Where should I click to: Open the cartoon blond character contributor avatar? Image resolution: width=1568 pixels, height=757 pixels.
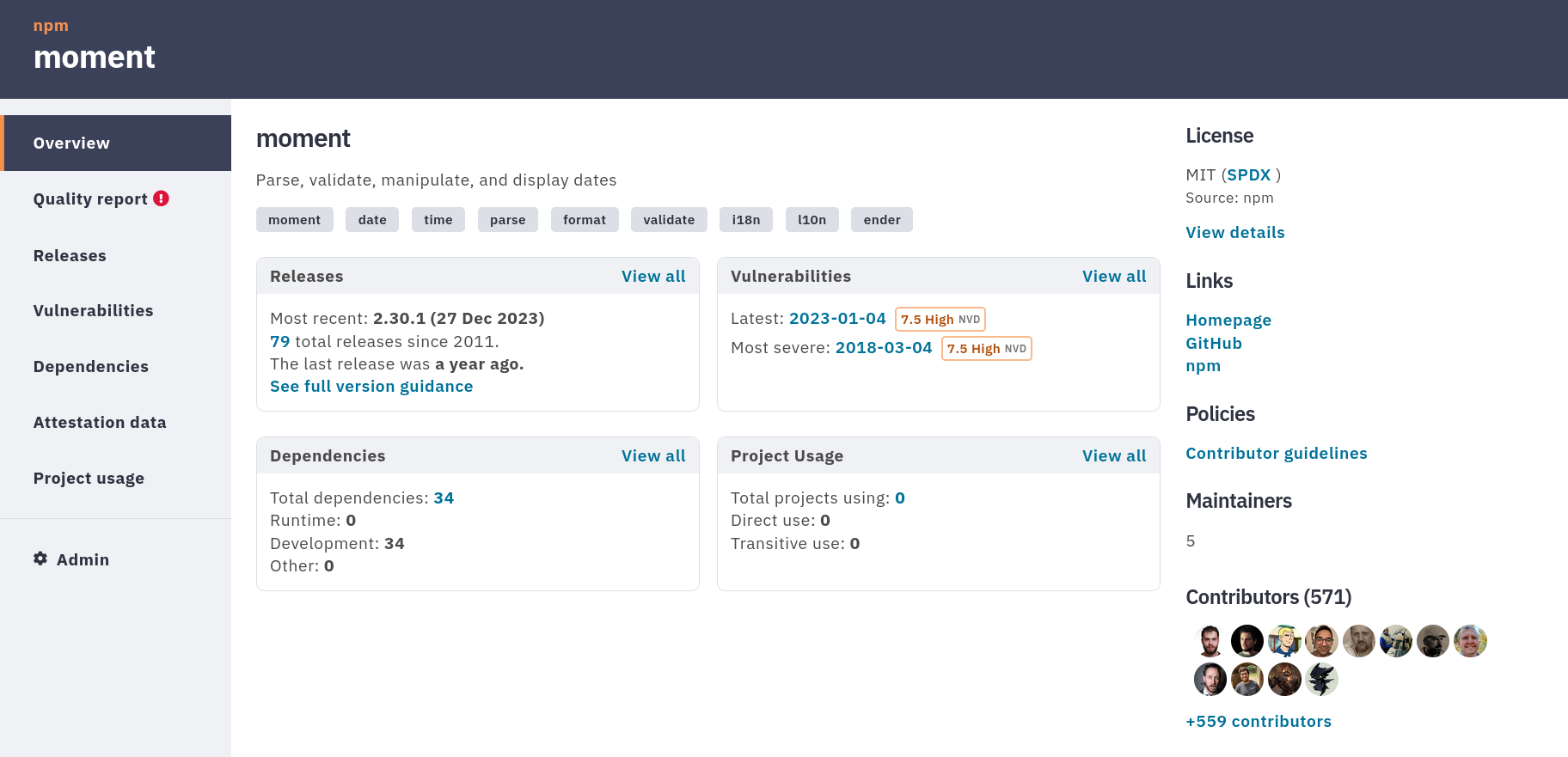1284,641
